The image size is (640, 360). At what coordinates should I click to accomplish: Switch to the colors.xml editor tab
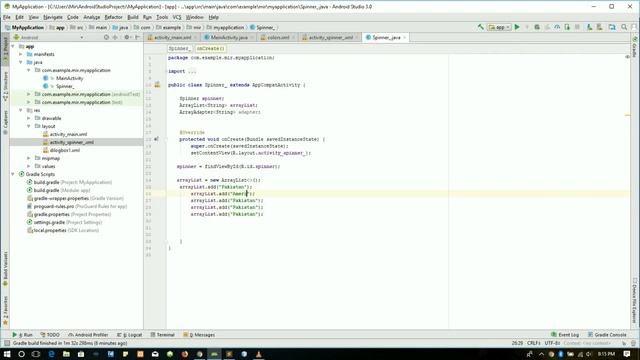pyautogui.click(x=278, y=38)
